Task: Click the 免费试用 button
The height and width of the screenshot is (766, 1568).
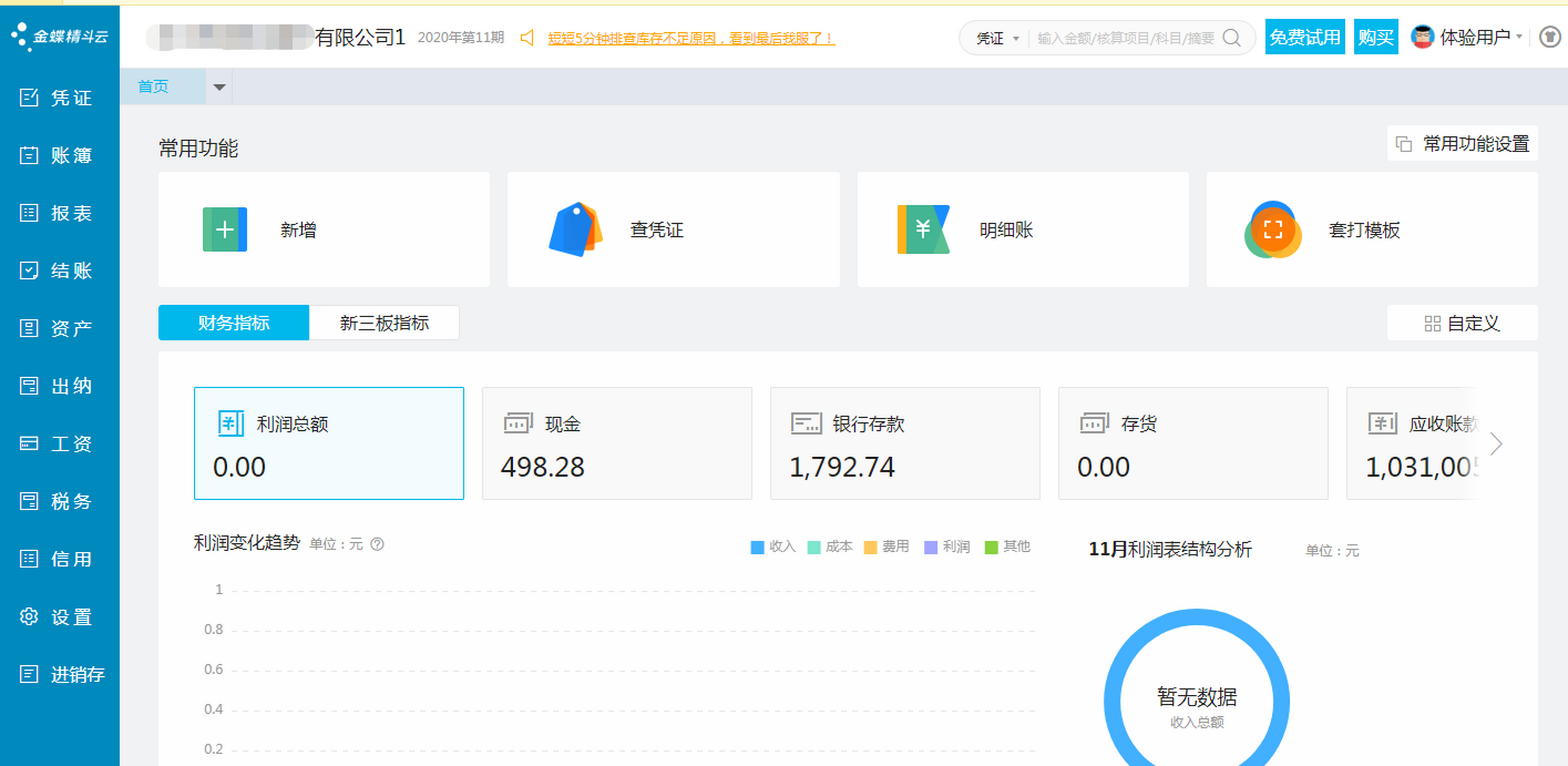Action: coord(1305,37)
